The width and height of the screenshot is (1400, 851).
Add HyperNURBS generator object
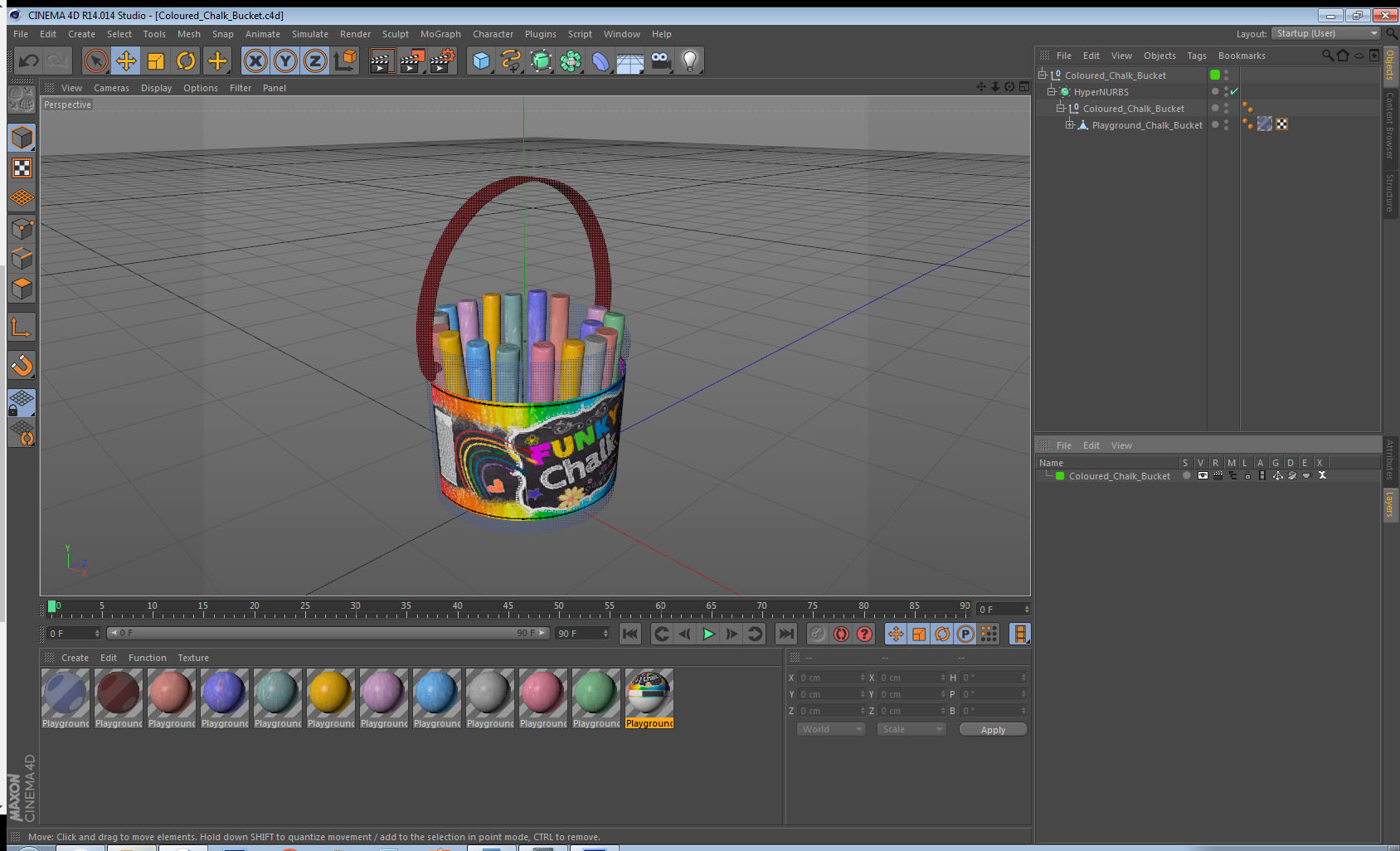tap(541, 61)
